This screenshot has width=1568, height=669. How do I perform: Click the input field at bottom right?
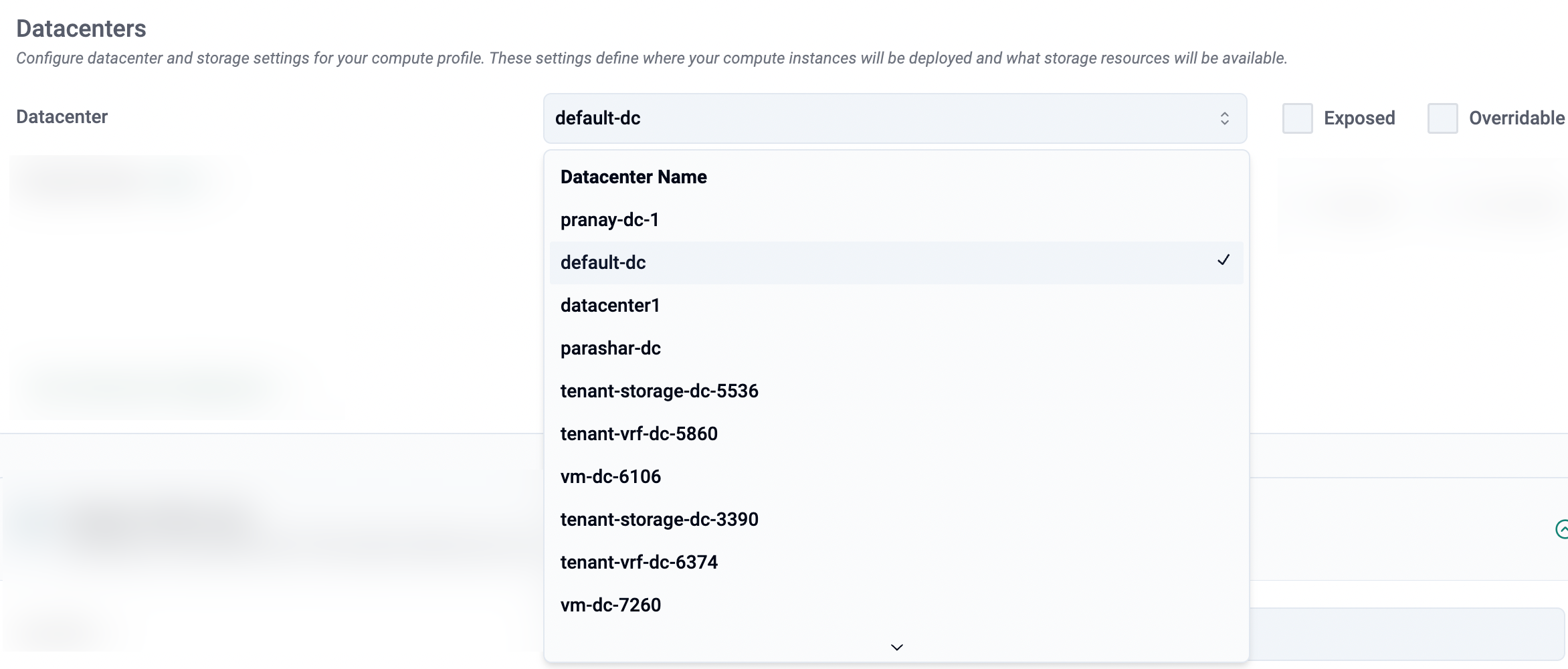click(x=1405, y=633)
